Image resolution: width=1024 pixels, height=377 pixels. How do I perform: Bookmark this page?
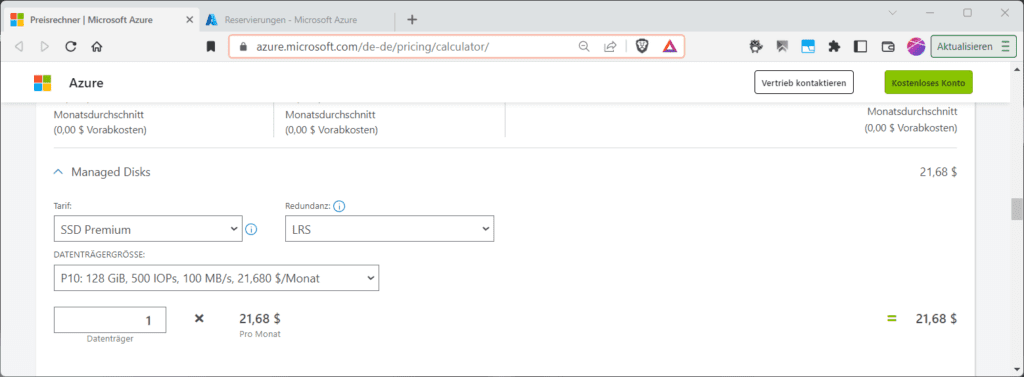click(x=211, y=46)
